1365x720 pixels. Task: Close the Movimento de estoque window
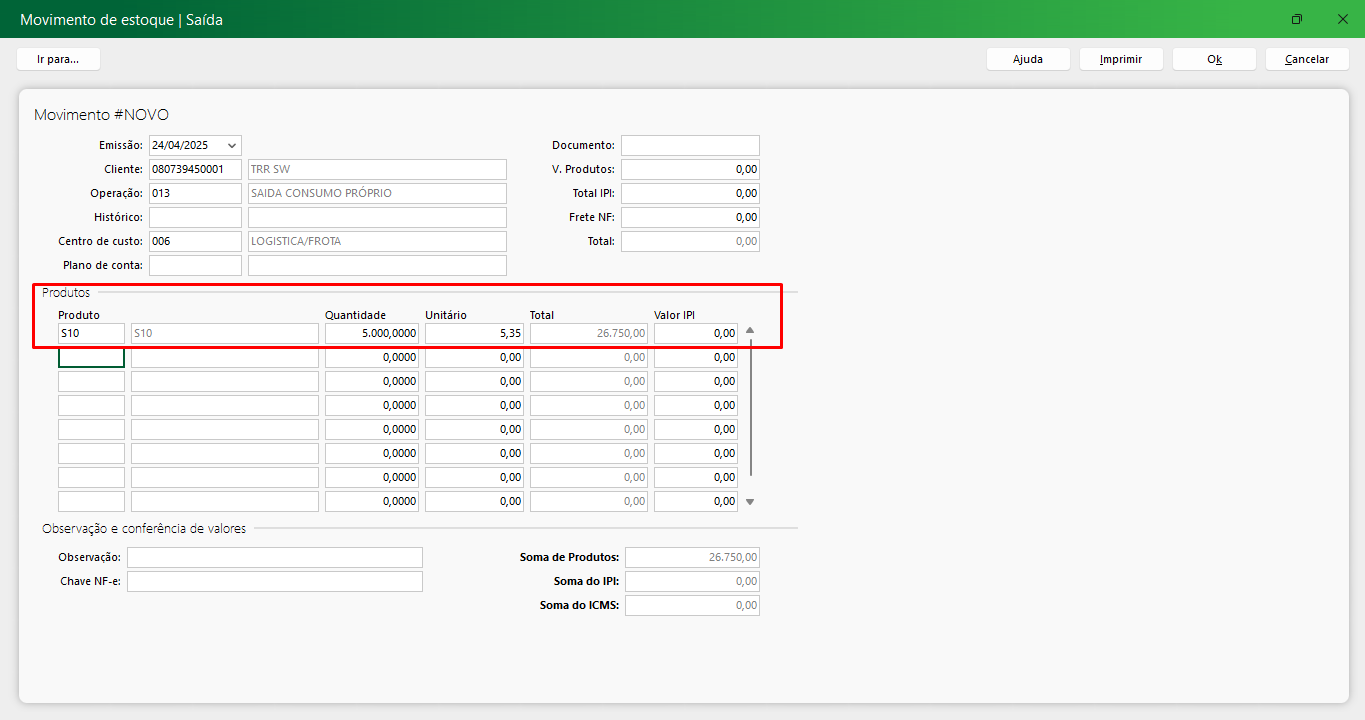[1342, 19]
